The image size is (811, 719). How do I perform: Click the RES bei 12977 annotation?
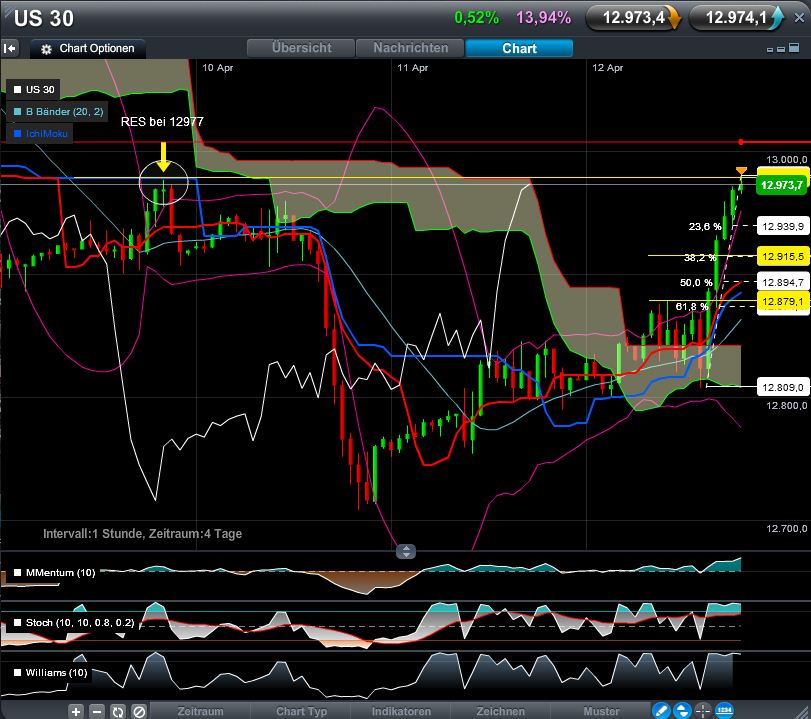[x=162, y=122]
